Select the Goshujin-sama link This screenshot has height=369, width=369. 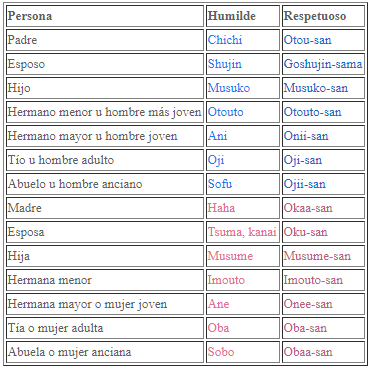click(x=323, y=64)
